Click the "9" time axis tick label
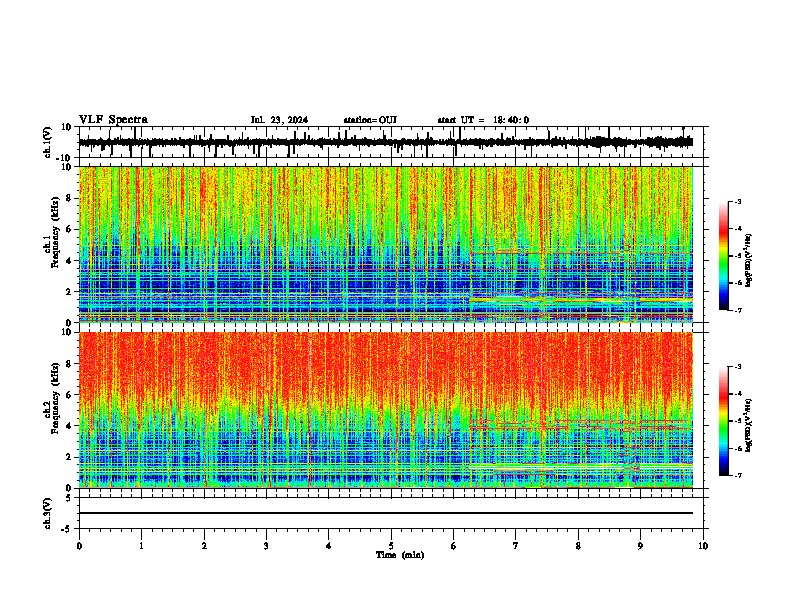Image resolution: width=792 pixels, height=612 pixels. (x=640, y=546)
